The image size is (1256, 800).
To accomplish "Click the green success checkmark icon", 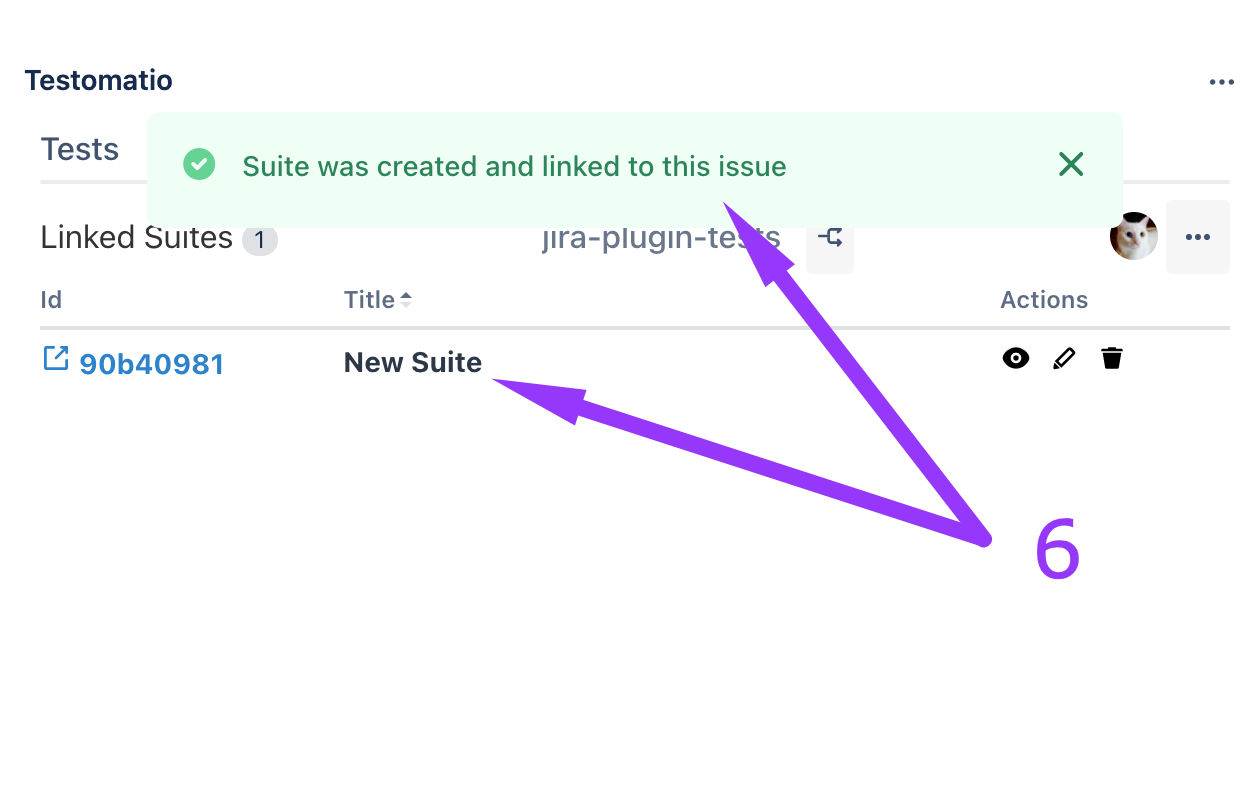I will coord(200,165).
